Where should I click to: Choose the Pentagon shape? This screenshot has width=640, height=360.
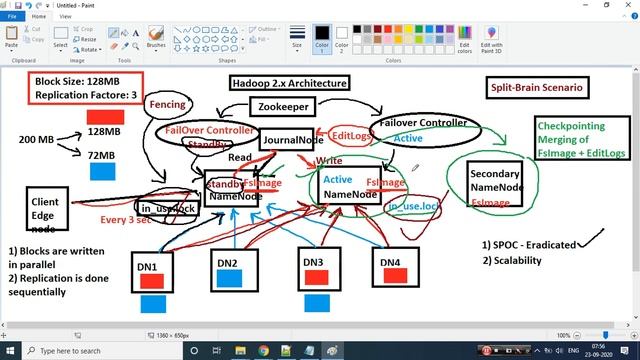[196, 40]
